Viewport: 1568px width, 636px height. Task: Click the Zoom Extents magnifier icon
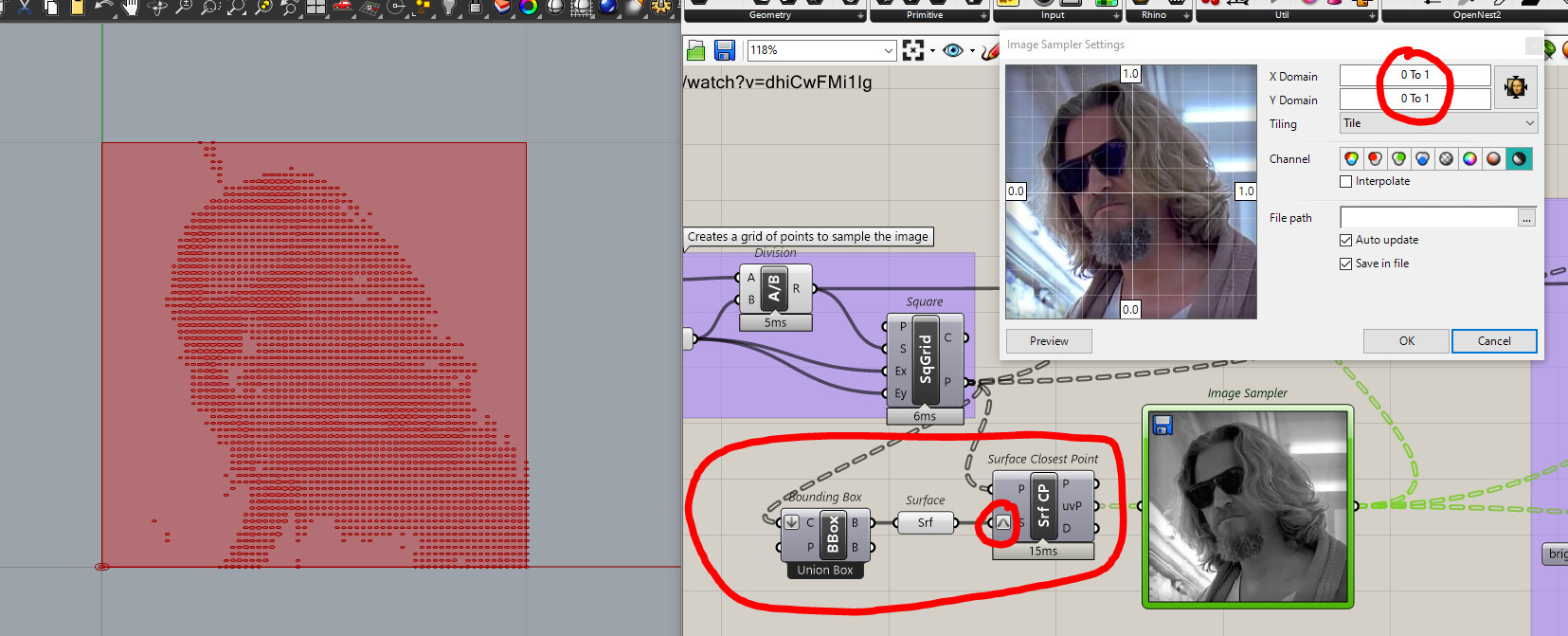237,6
